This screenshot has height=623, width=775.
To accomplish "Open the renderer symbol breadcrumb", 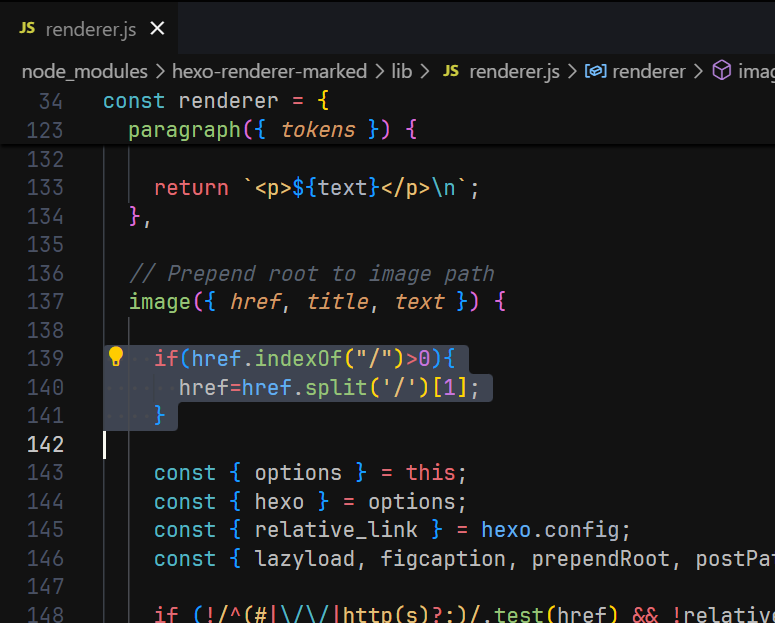I will [648, 71].
